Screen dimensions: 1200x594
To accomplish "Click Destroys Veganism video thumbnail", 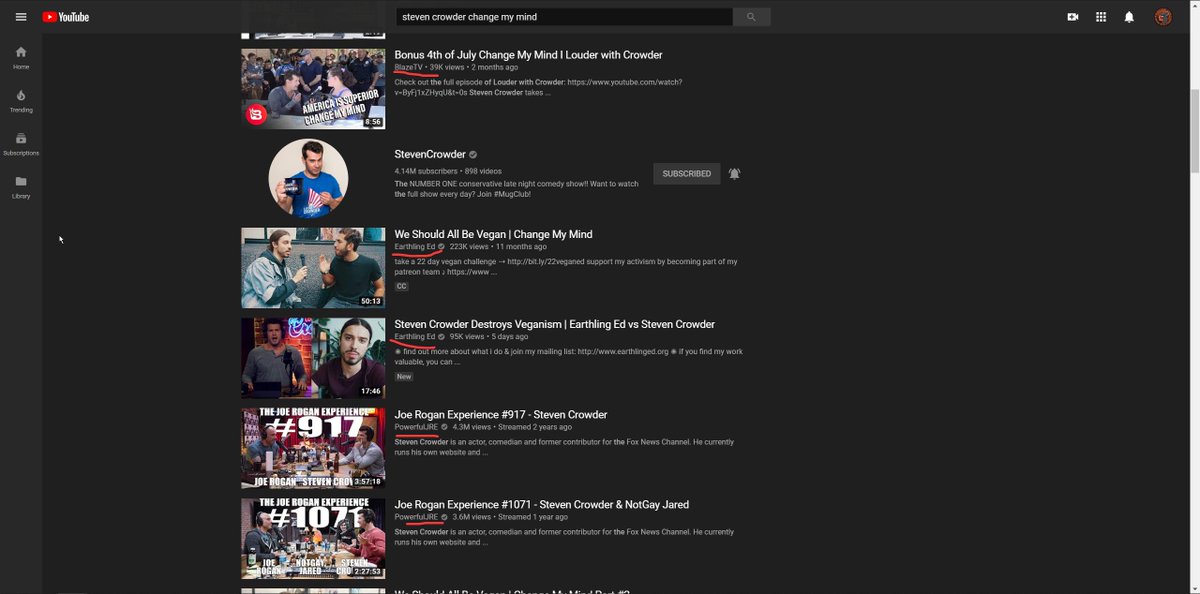I will pyautogui.click(x=313, y=358).
